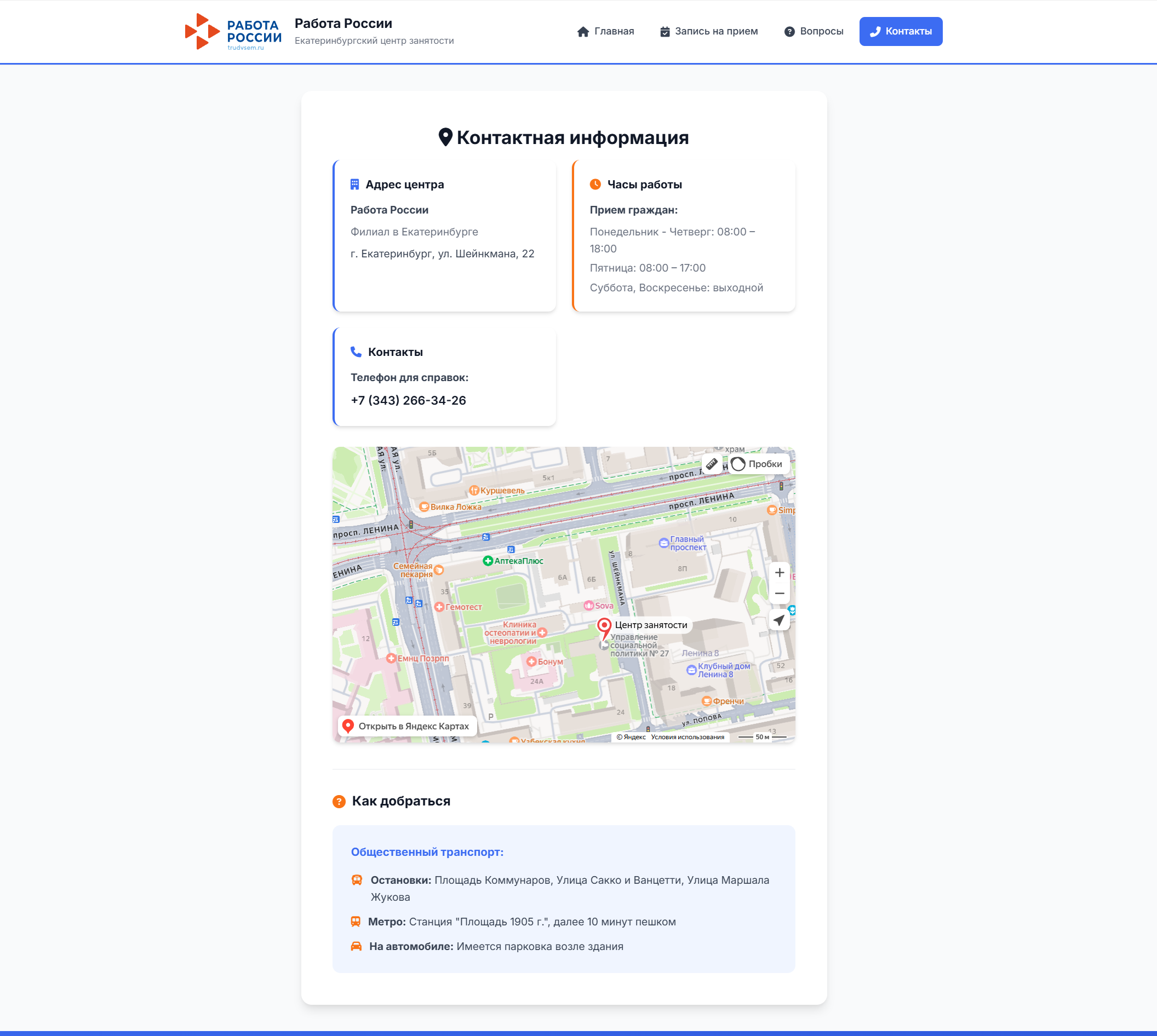Zoom out the map with minus
Viewport: 1157px width, 1036px height.
(780, 593)
